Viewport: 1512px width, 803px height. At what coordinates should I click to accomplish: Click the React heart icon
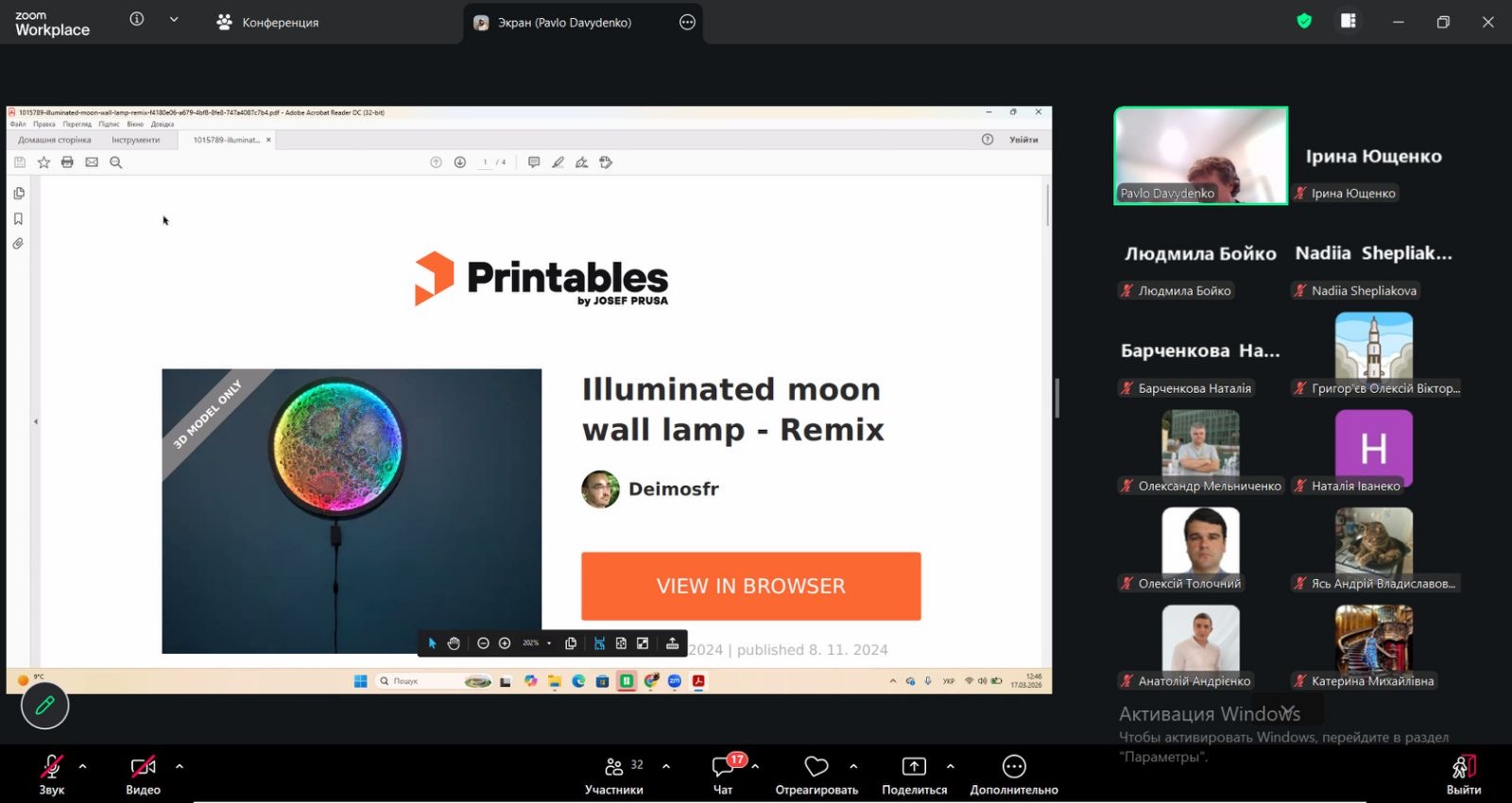(x=816, y=766)
